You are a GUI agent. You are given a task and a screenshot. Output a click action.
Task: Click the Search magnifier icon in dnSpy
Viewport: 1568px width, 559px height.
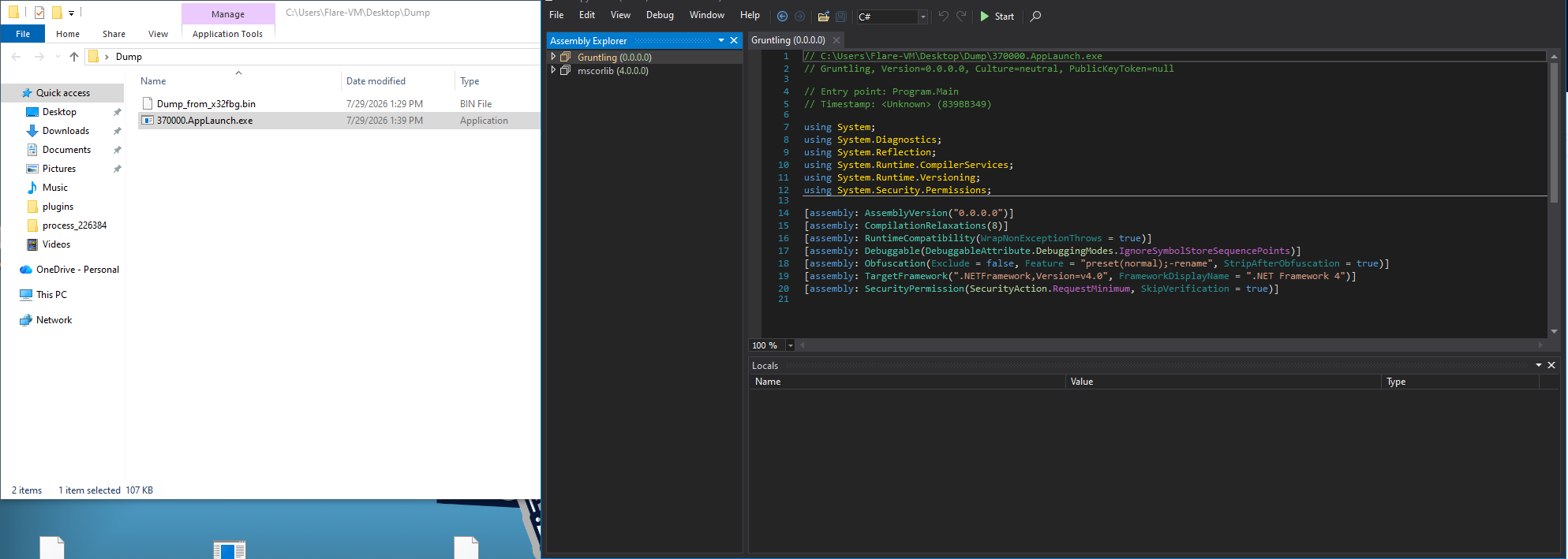(1035, 16)
